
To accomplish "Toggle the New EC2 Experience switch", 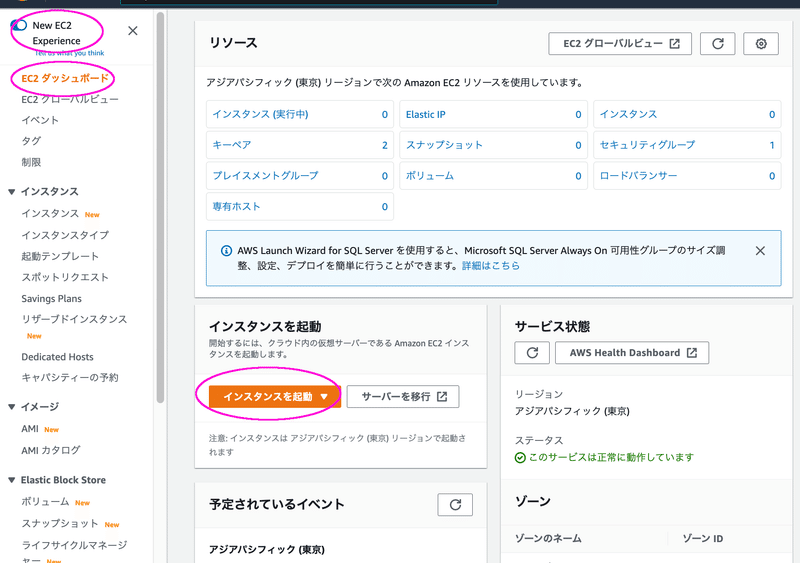I will [19, 25].
